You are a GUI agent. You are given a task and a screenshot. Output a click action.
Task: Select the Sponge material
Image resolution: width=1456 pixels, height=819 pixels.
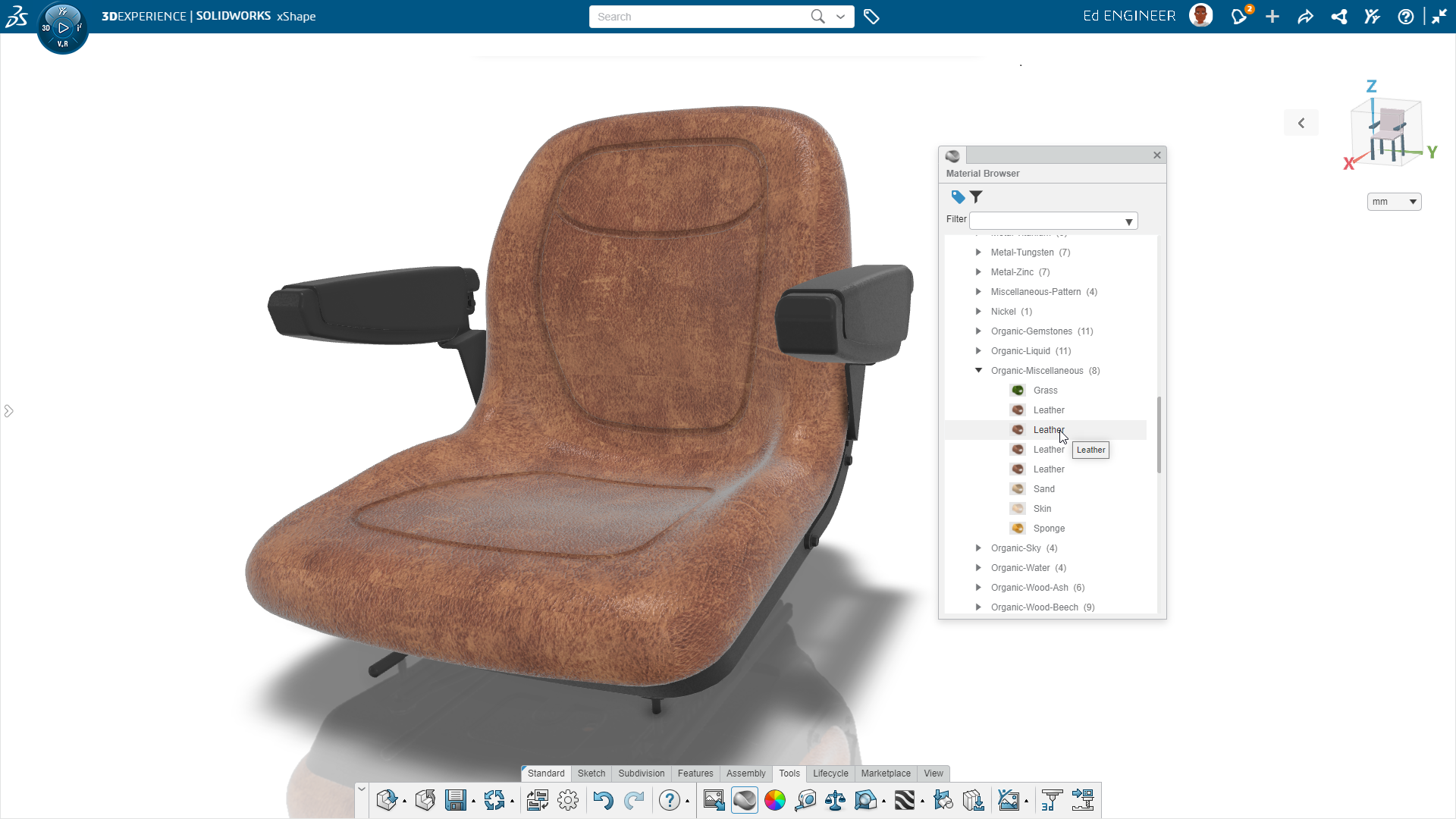[1049, 529]
